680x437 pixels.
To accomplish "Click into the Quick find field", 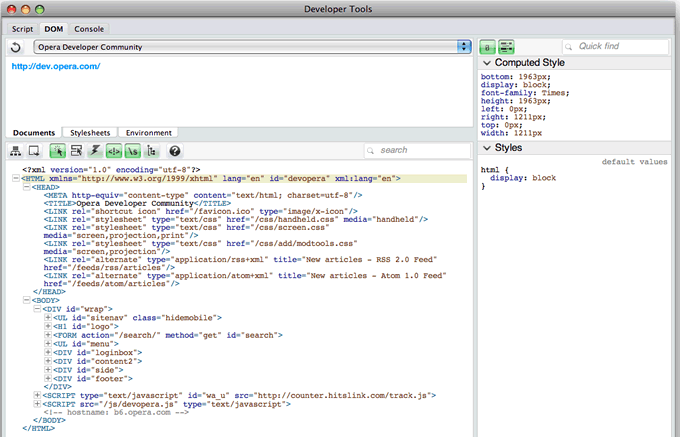I will (x=615, y=46).
